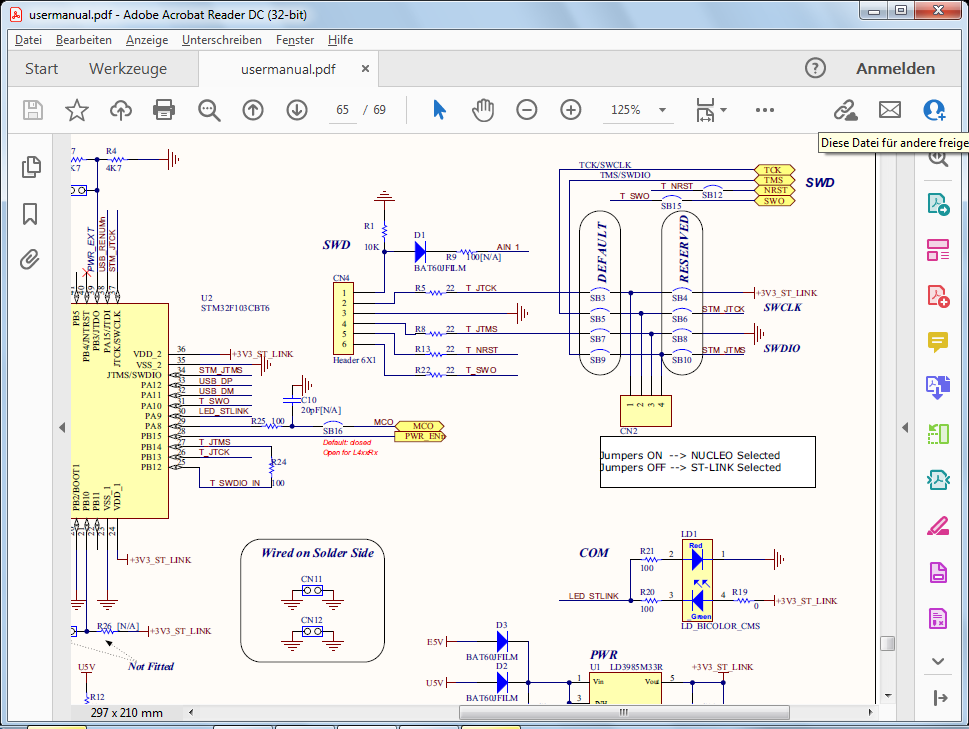Switch to Start tab
The height and width of the screenshot is (729, 969).
coord(41,69)
